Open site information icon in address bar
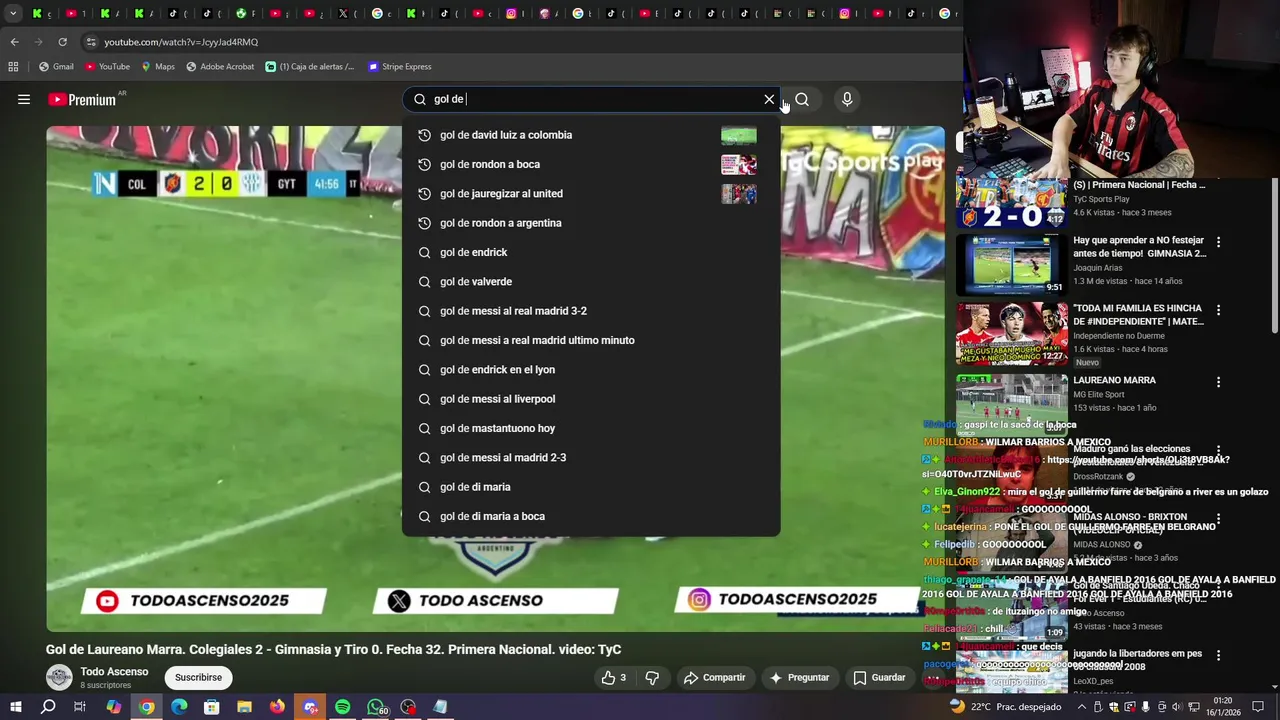This screenshot has width=1280, height=720. [91, 42]
